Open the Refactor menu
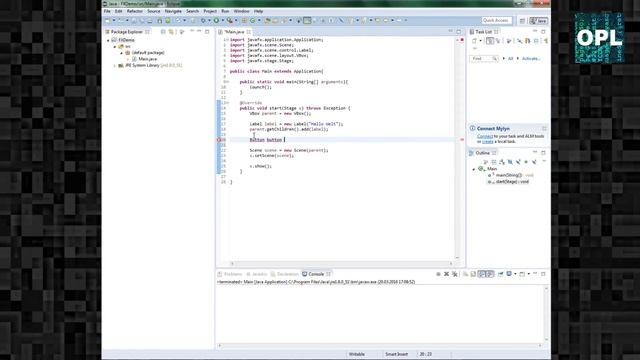The height and width of the screenshot is (360, 640). [x=135, y=11]
